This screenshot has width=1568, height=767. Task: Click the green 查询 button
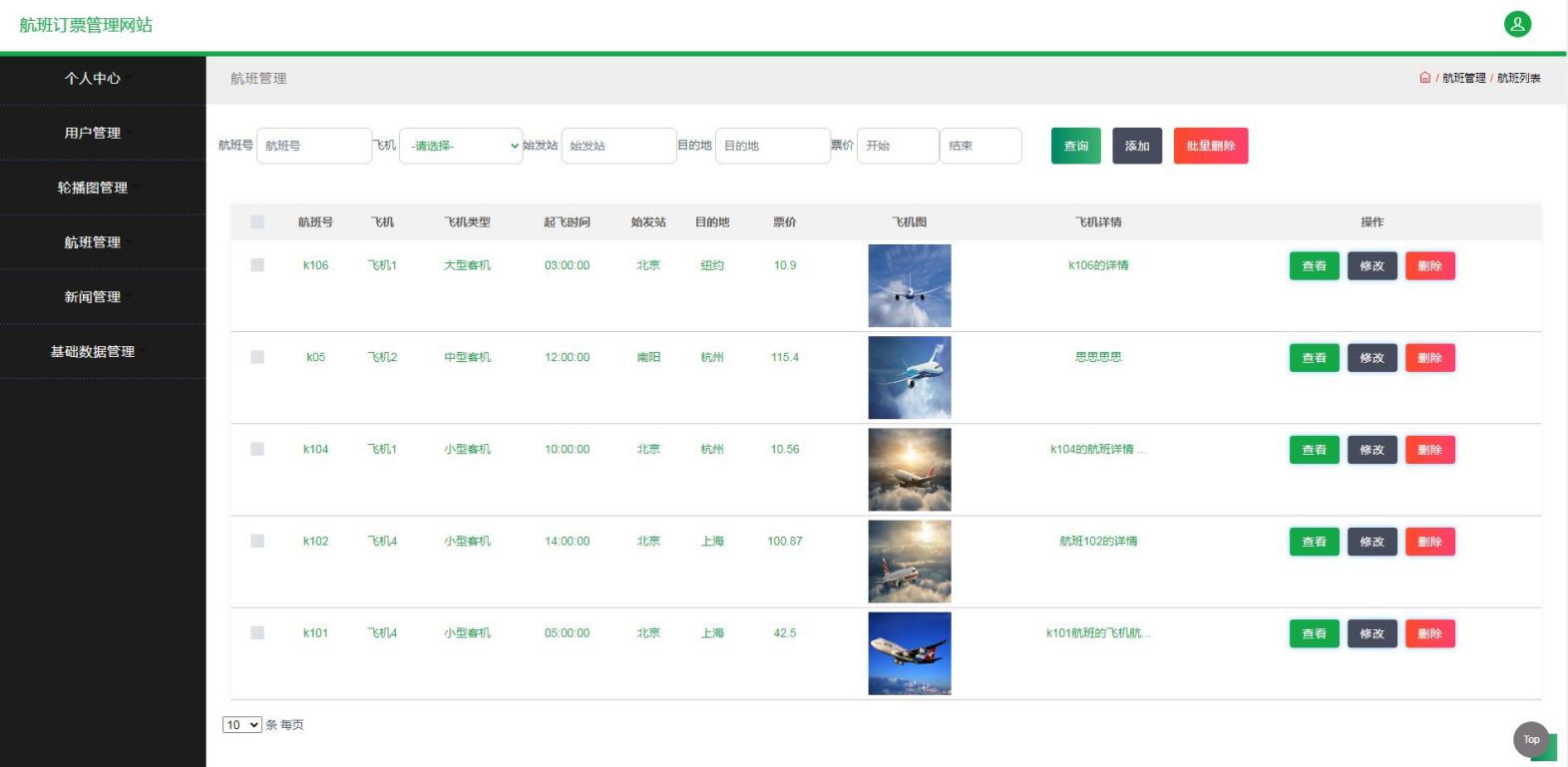coord(1076,146)
